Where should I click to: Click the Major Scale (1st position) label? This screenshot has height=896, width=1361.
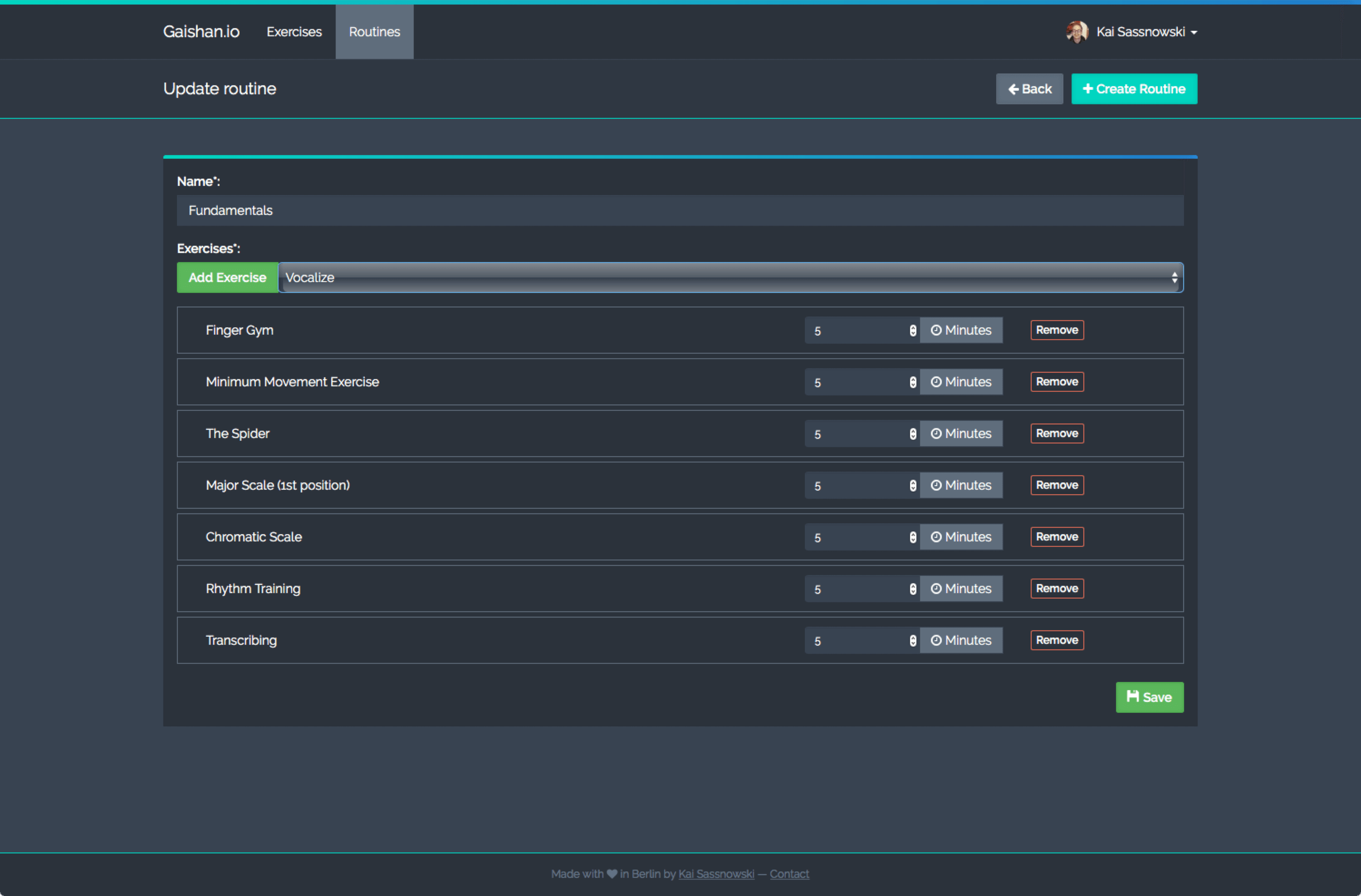coord(277,485)
